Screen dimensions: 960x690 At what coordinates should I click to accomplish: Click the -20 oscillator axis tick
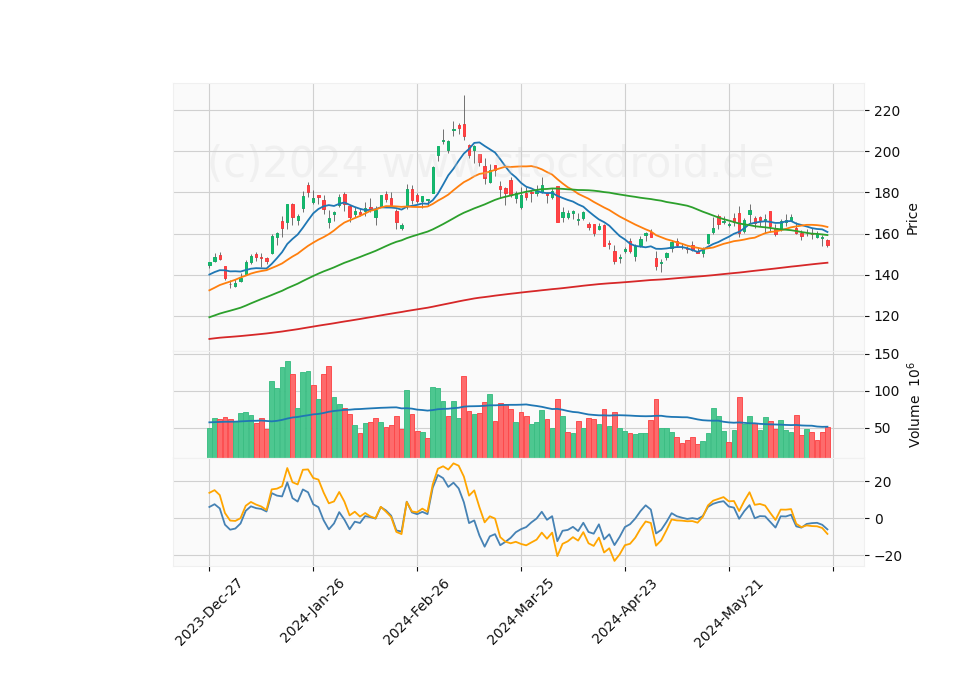pyautogui.click(x=883, y=556)
